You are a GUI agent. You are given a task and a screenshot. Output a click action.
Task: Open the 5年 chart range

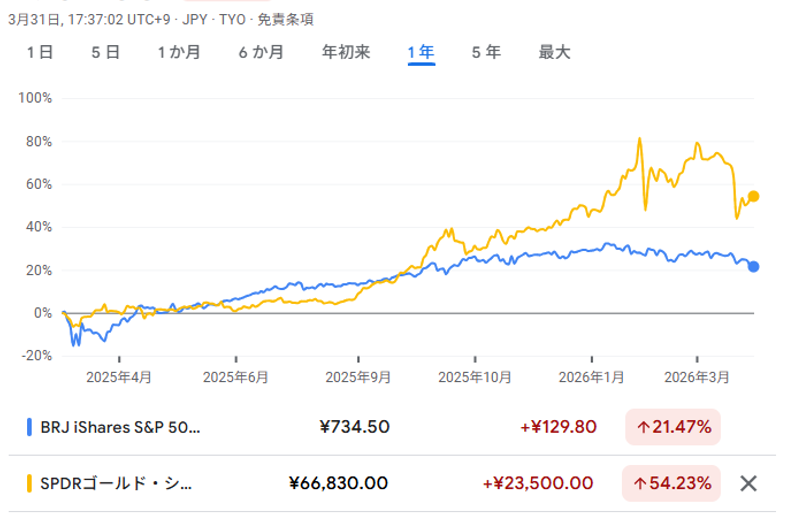coord(486,52)
